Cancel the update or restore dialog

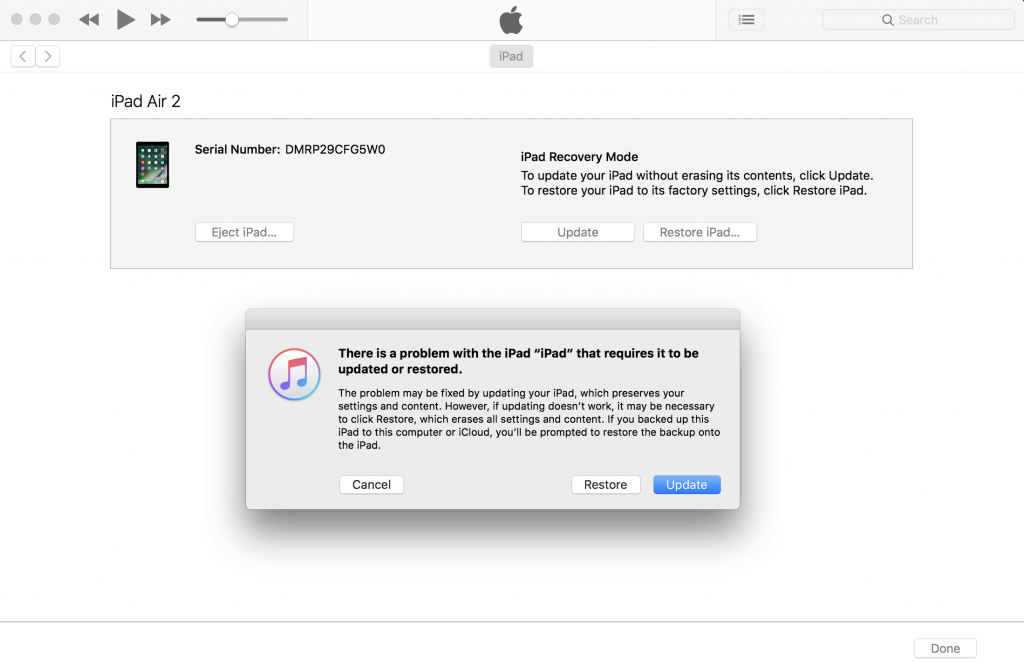coord(371,485)
